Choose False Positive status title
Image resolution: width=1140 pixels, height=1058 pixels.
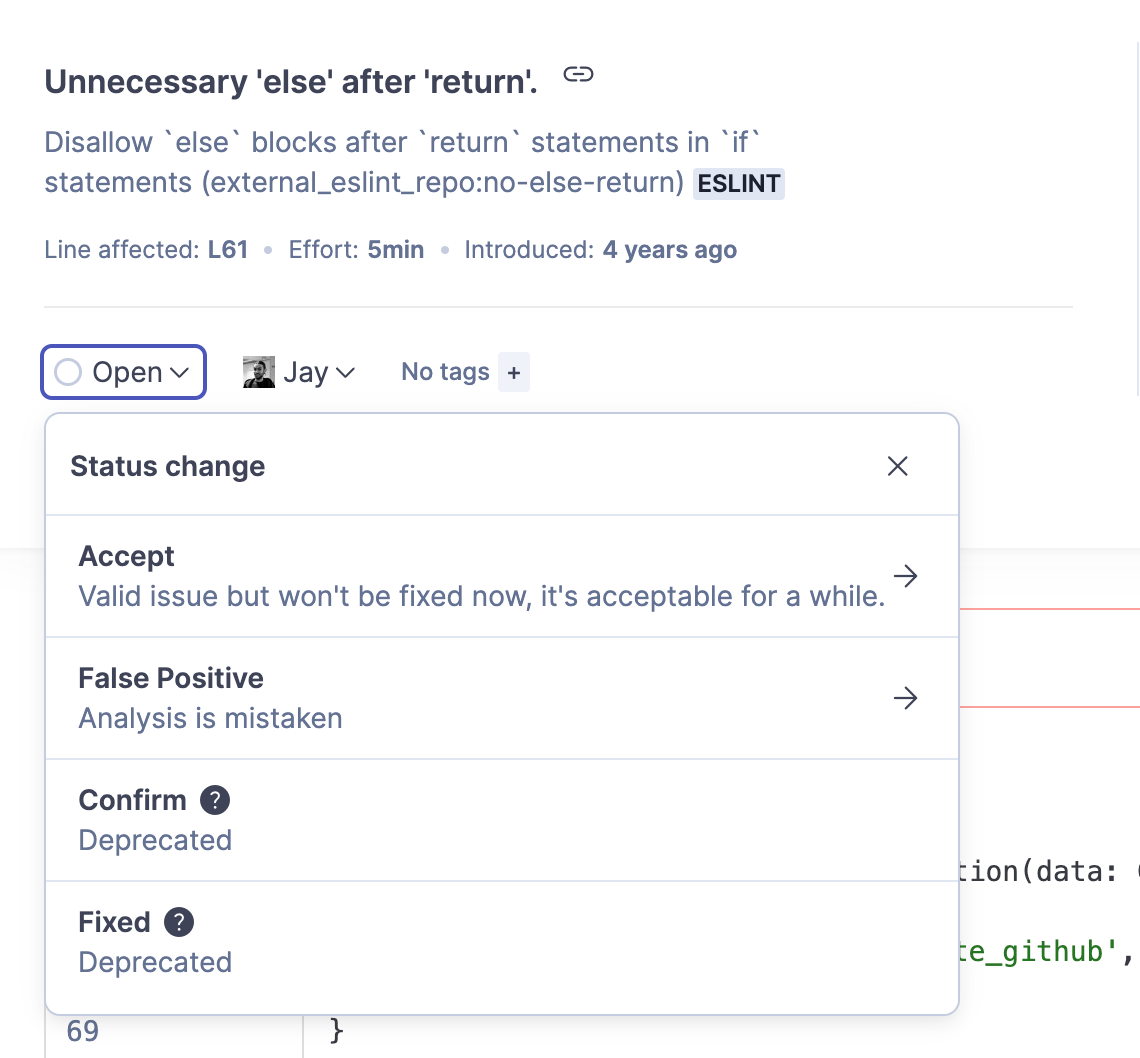171,678
